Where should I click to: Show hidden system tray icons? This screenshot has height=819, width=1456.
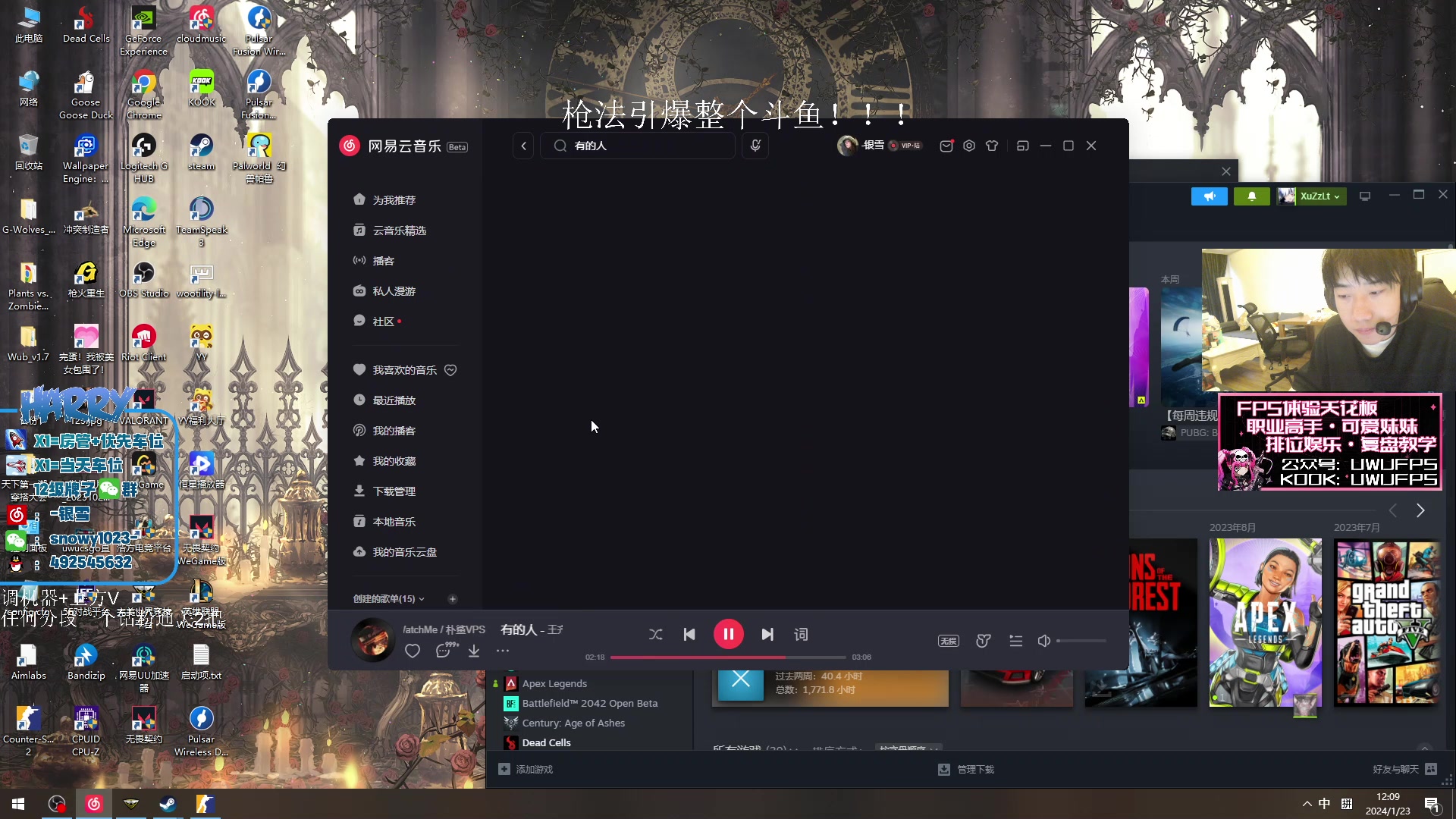1307,804
